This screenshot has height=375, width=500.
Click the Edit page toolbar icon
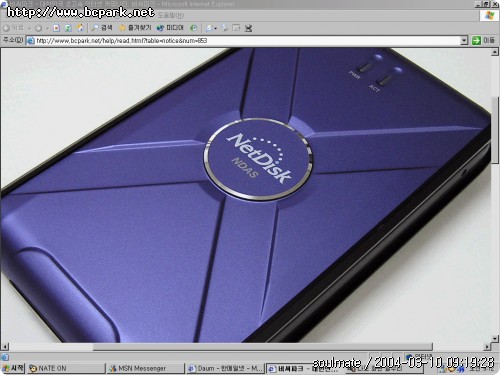pyautogui.click(x=236, y=28)
